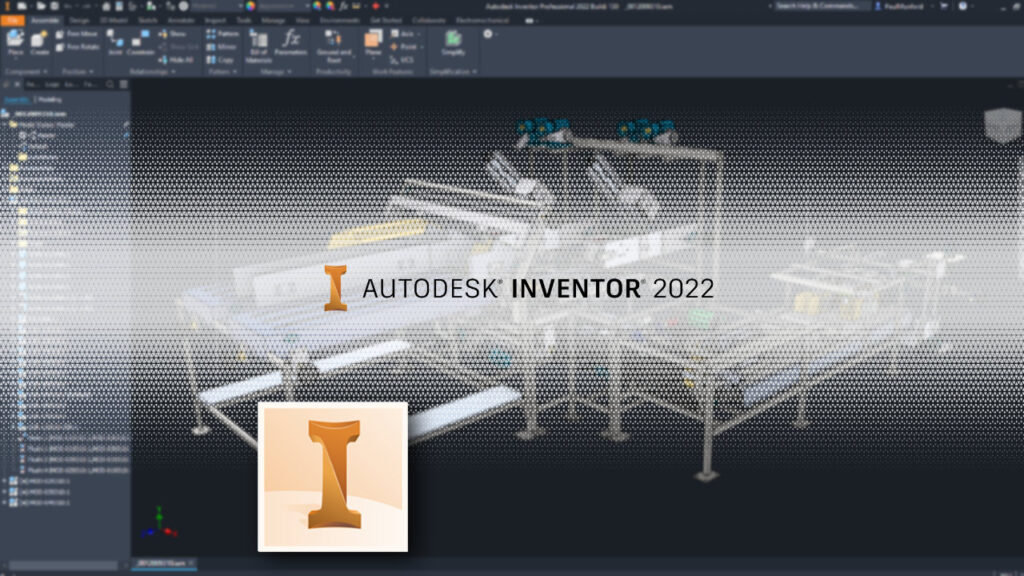The height and width of the screenshot is (576, 1024).
Task: Select the Constrain tool
Action: 140,44
